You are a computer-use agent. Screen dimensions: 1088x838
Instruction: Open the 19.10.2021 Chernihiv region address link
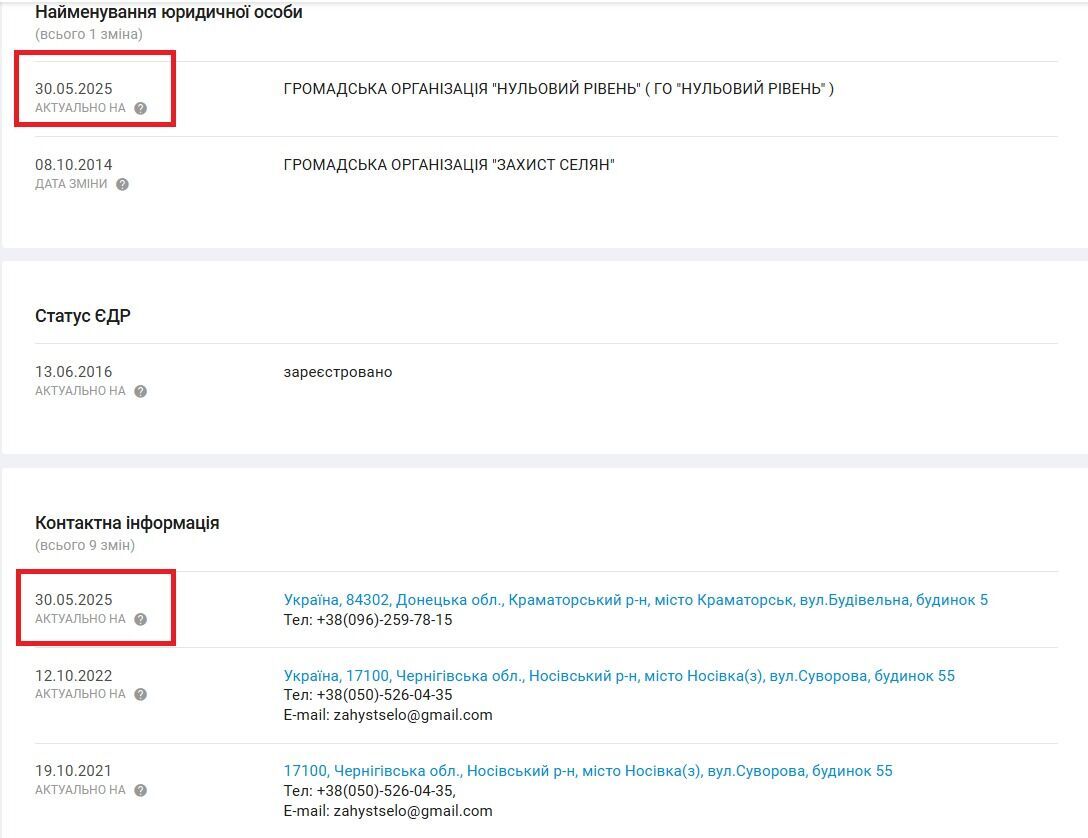[588, 771]
